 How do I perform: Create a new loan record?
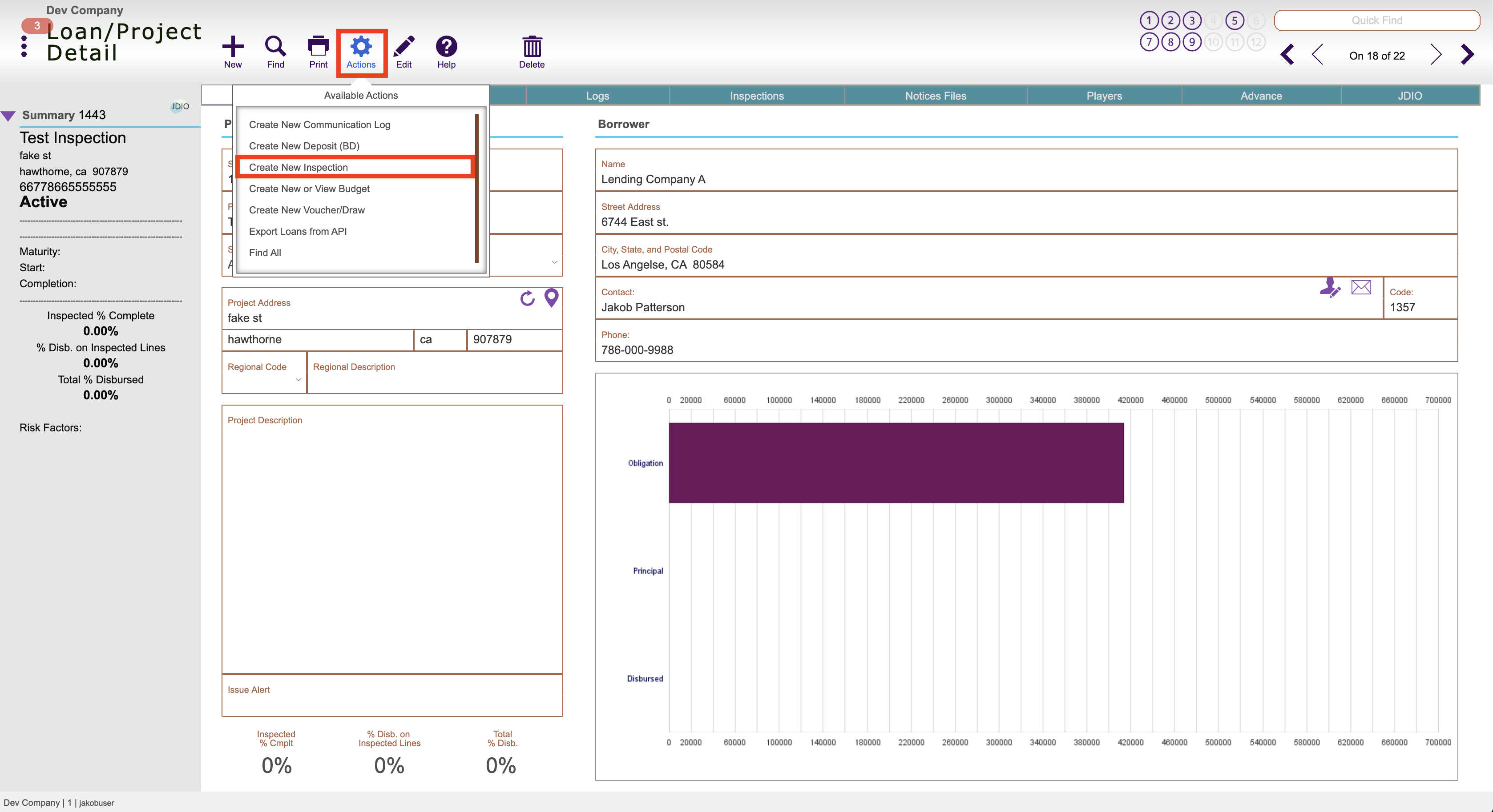click(x=233, y=51)
